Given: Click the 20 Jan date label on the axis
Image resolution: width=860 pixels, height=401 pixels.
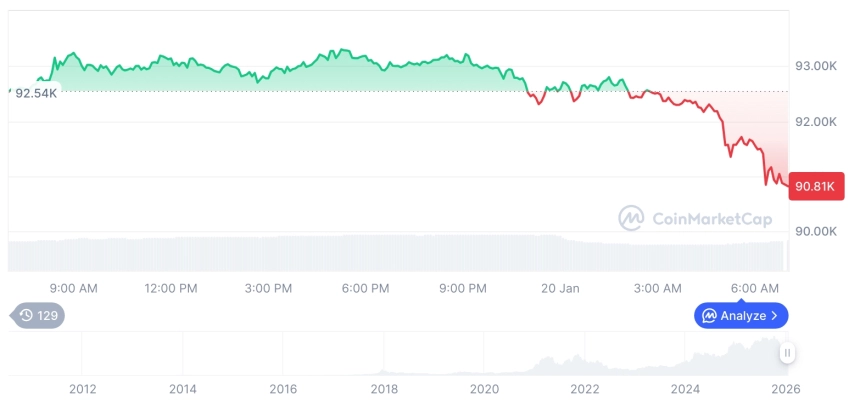Looking at the screenshot, I should 560,289.
